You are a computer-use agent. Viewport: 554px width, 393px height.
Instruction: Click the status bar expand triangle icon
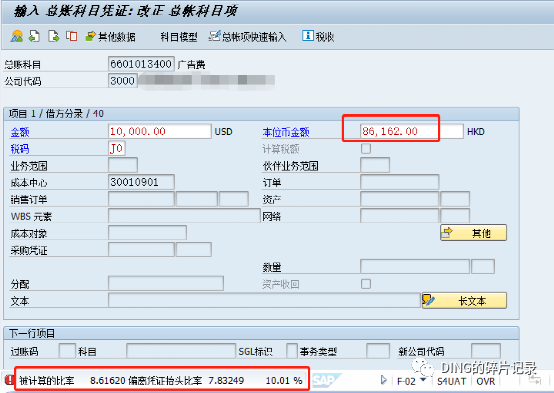coord(383,380)
